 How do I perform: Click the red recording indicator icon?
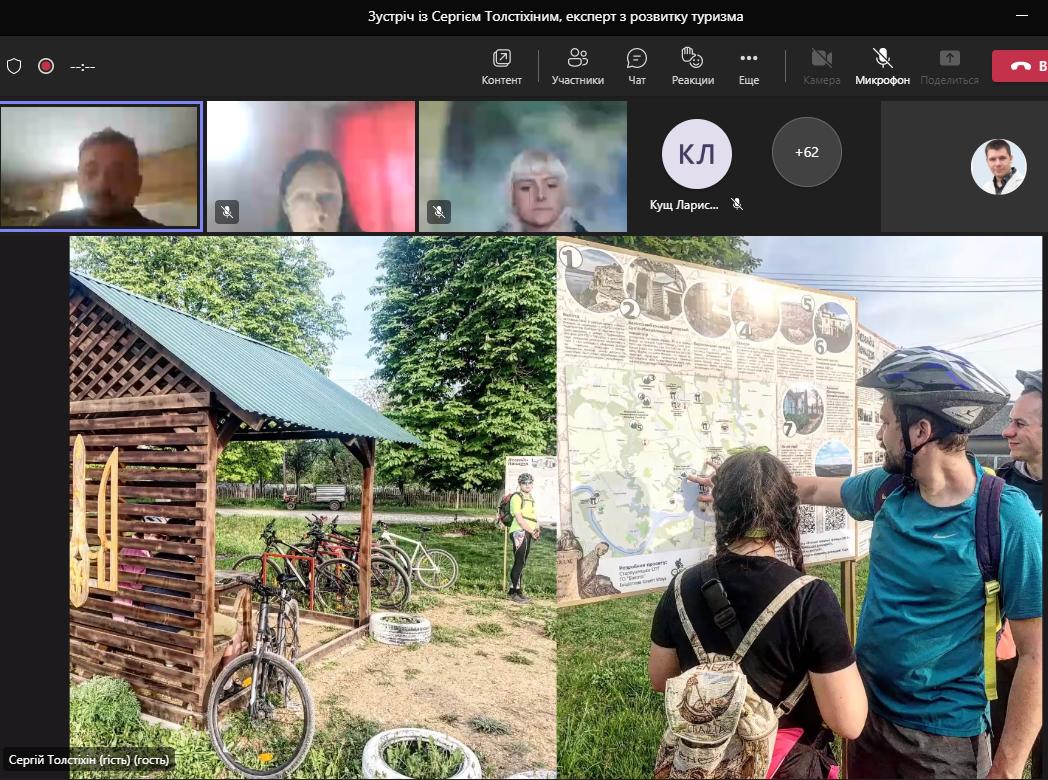tap(46, 66)
